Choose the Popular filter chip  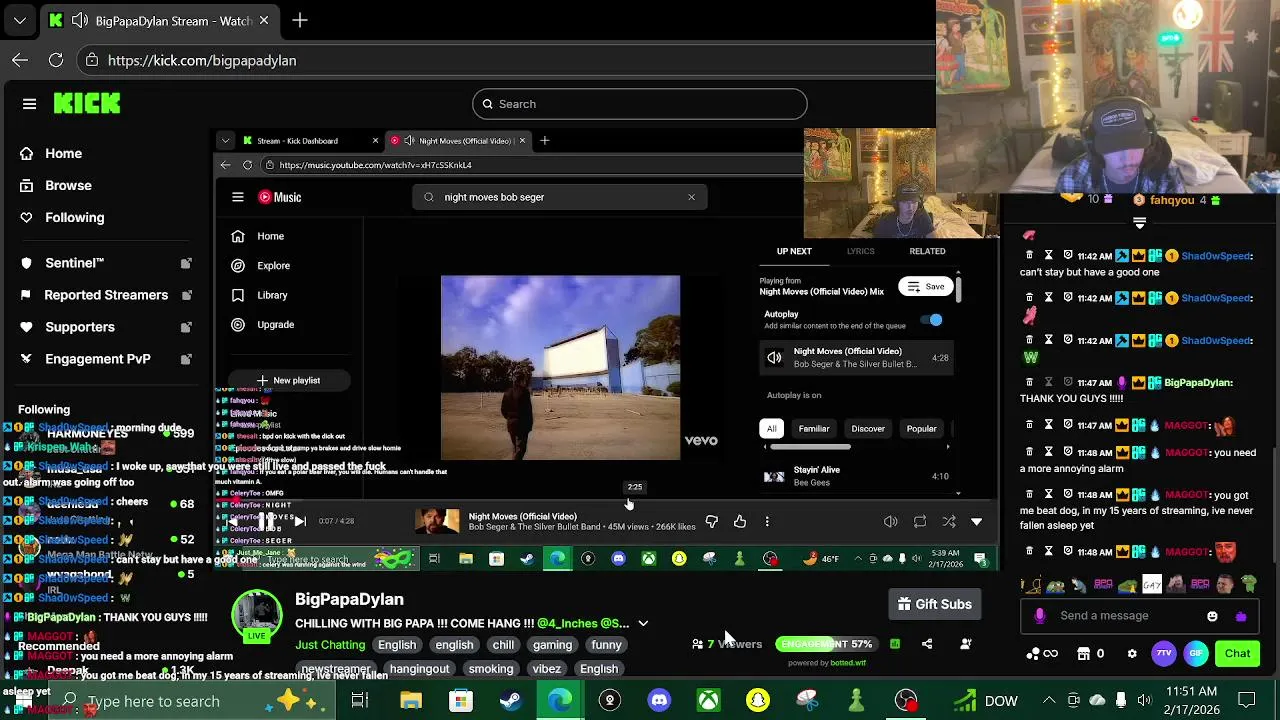(921, 429)
